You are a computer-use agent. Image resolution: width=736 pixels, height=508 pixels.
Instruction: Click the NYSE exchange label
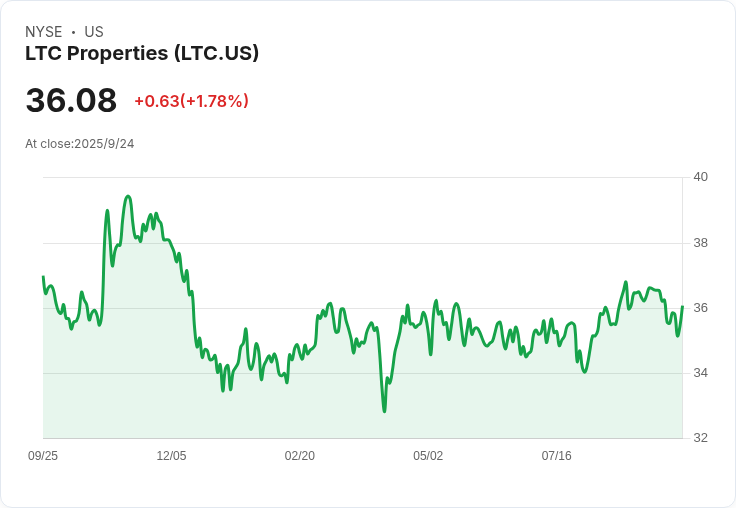(x=45, y=32)
